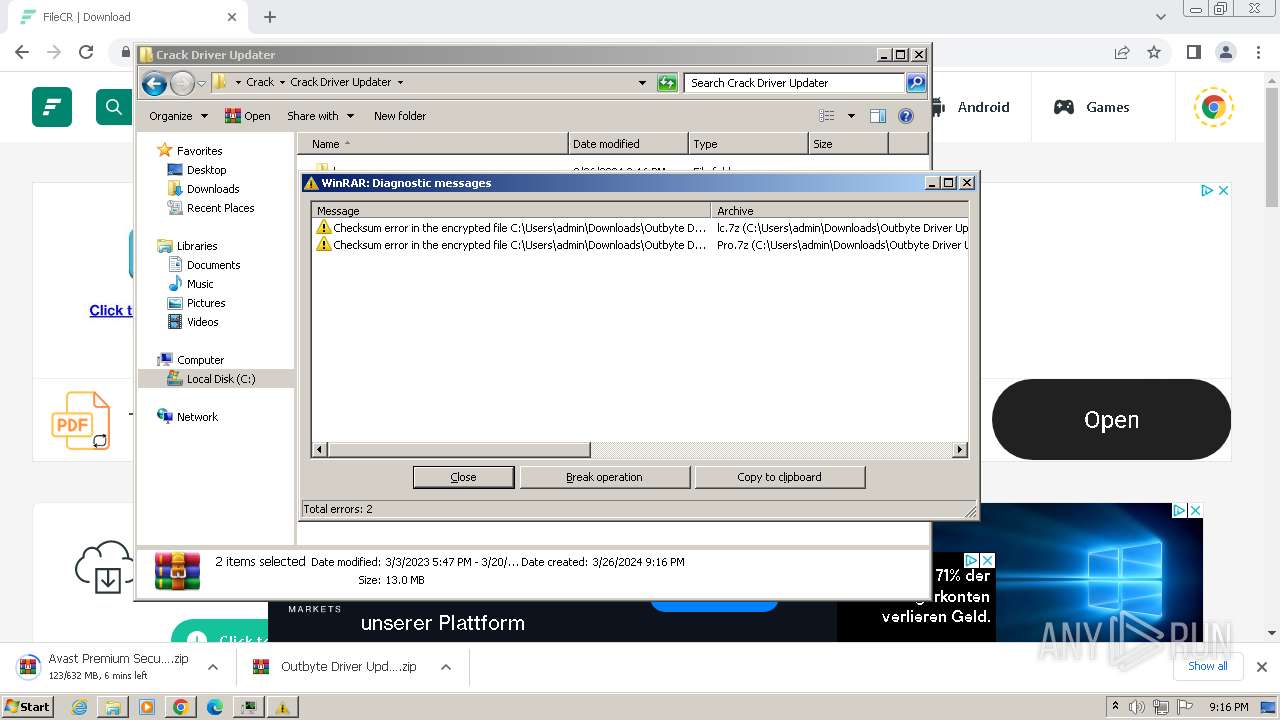Screen dimensions: 1280x720
Task: Open Internet Explorer from the taskbar
Action: click(x=80, y=707)
